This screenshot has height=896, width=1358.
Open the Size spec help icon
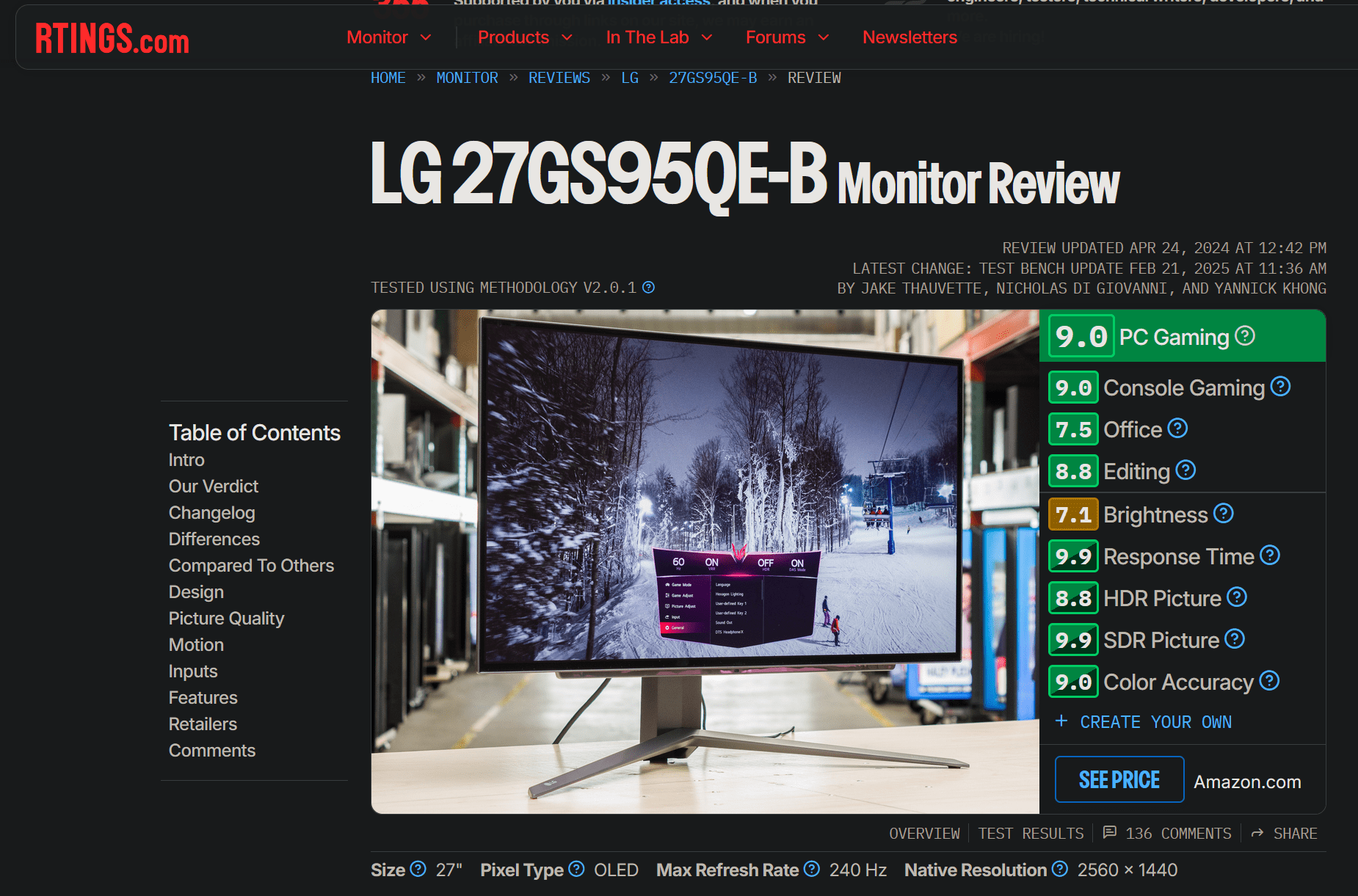[x=418, y=869]
